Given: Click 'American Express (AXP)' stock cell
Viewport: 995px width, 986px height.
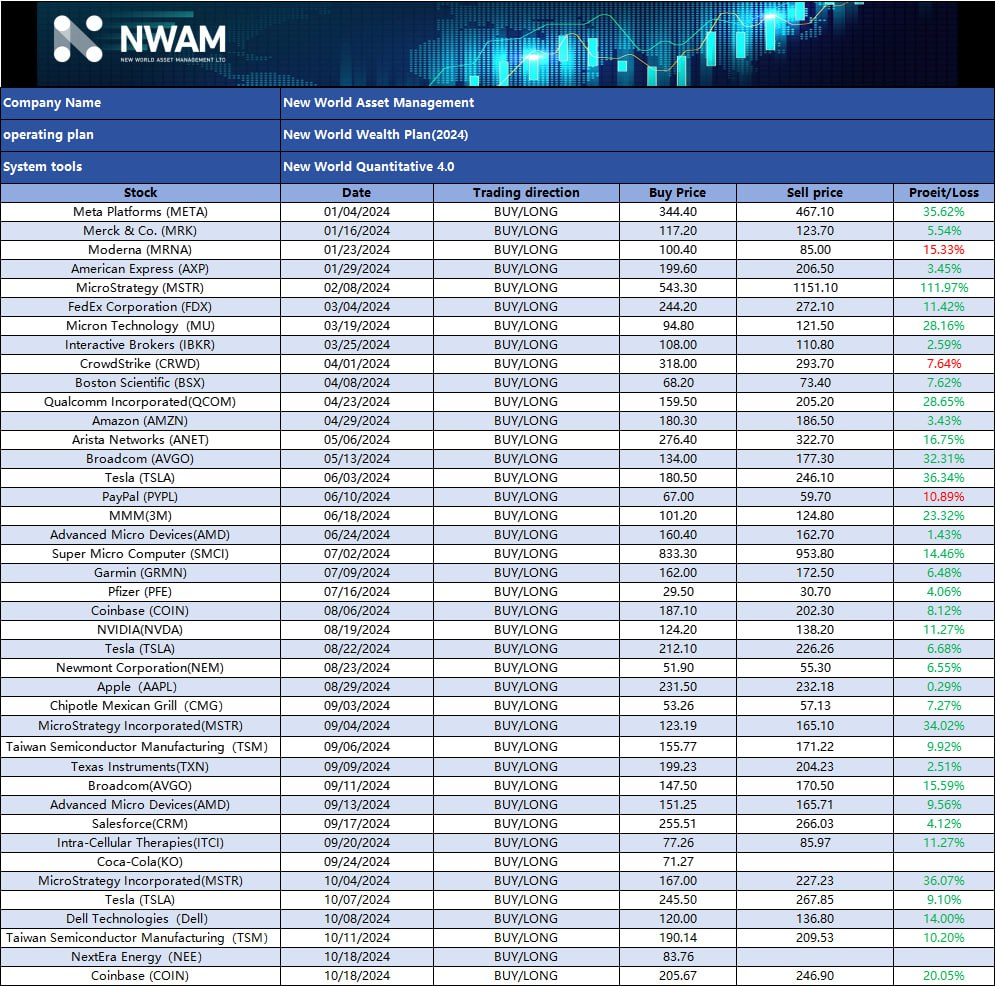Looking at the screenshot, I should pyautogui.click(x=140, y=269).
